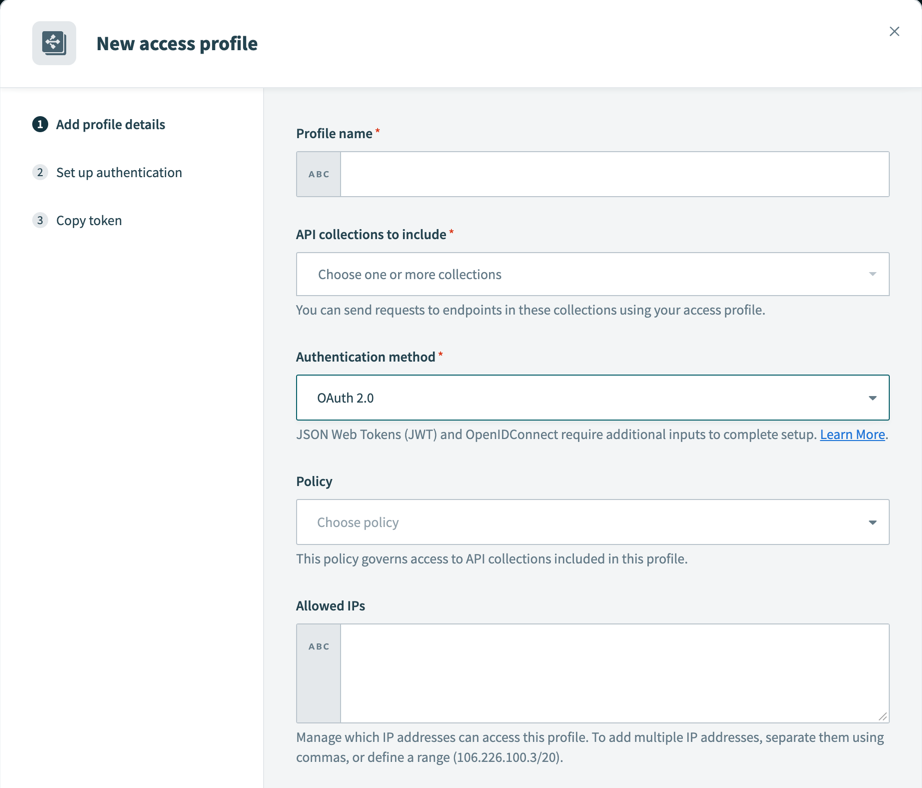The image size is (922, 788).
Task: Open the OAuth 2.0 authentication method selector
Action: pos(592,397)
